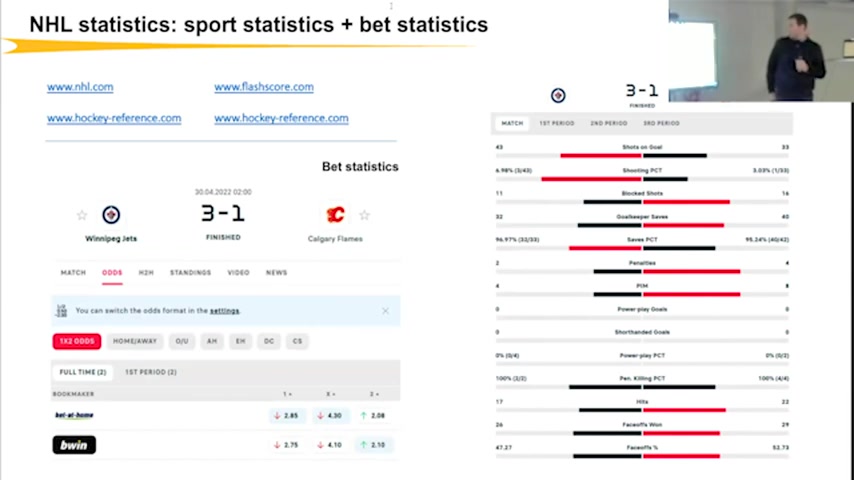Sort by the 2 odds column
Viewport: 854px width, 480px height.
tap(374, 394)
